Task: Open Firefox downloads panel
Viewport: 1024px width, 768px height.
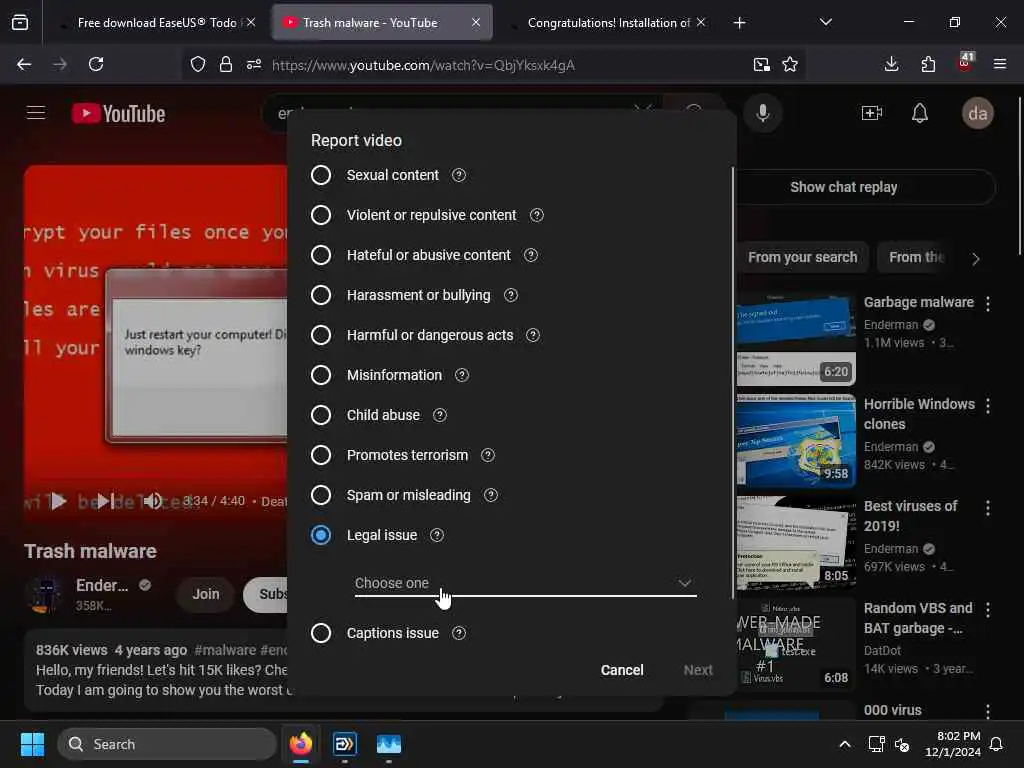Action: point(891,64)
